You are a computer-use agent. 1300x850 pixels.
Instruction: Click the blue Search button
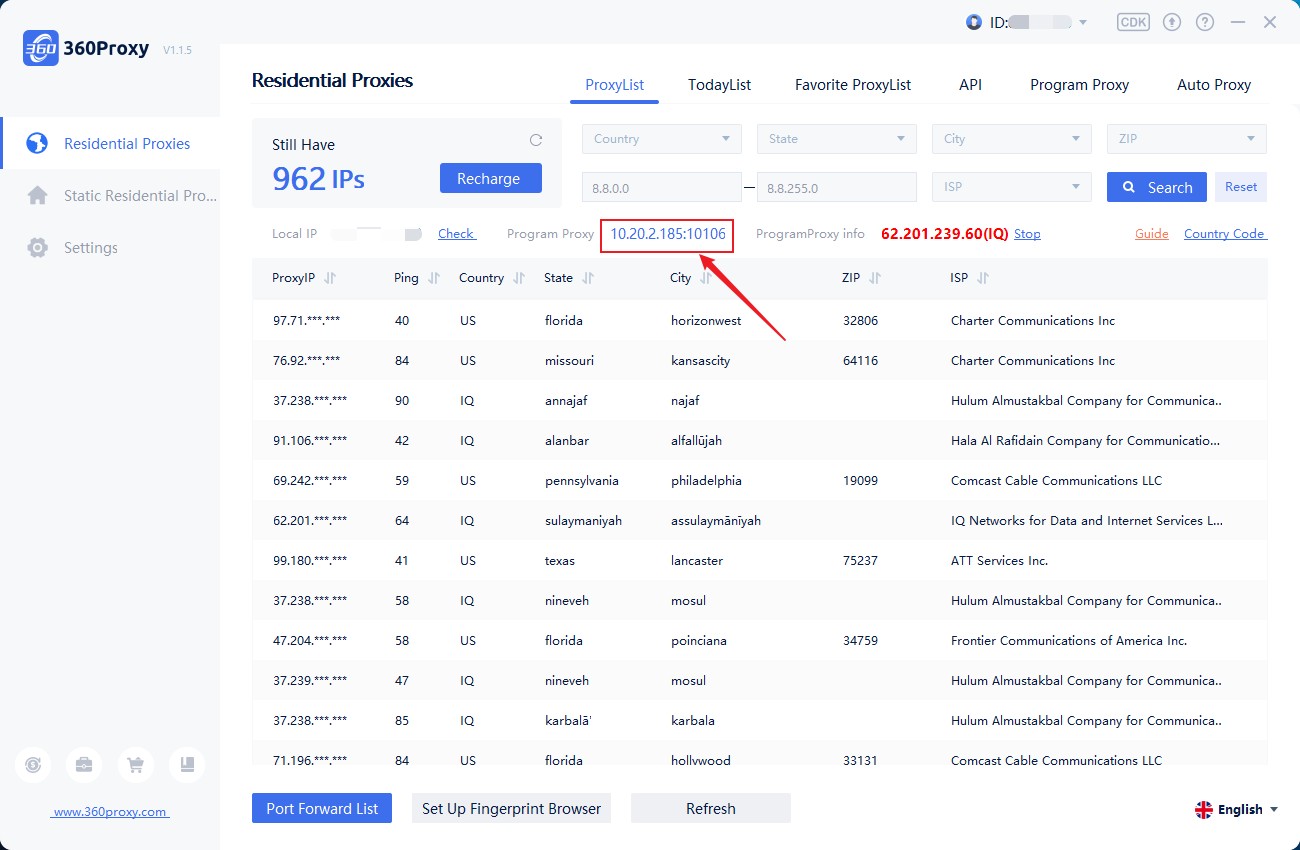[1157, 187]
